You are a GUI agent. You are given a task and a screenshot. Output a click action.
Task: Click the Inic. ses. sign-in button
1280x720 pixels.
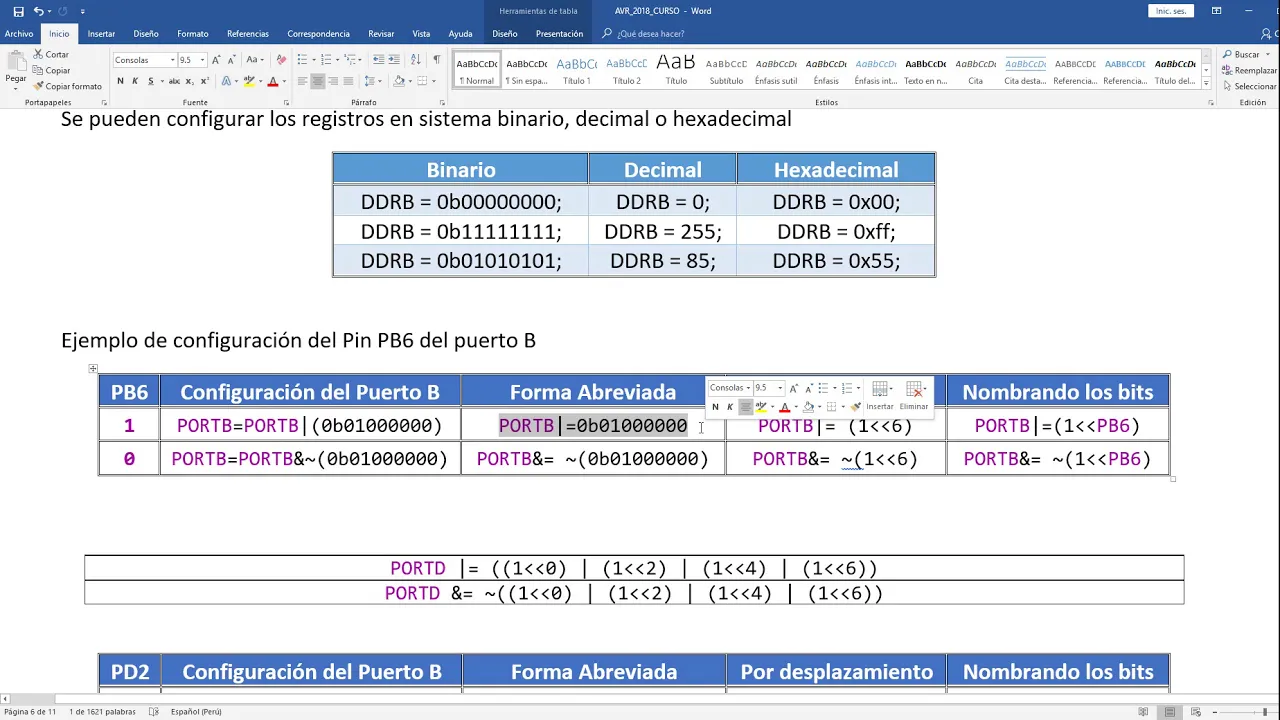tap(1171, 11)
